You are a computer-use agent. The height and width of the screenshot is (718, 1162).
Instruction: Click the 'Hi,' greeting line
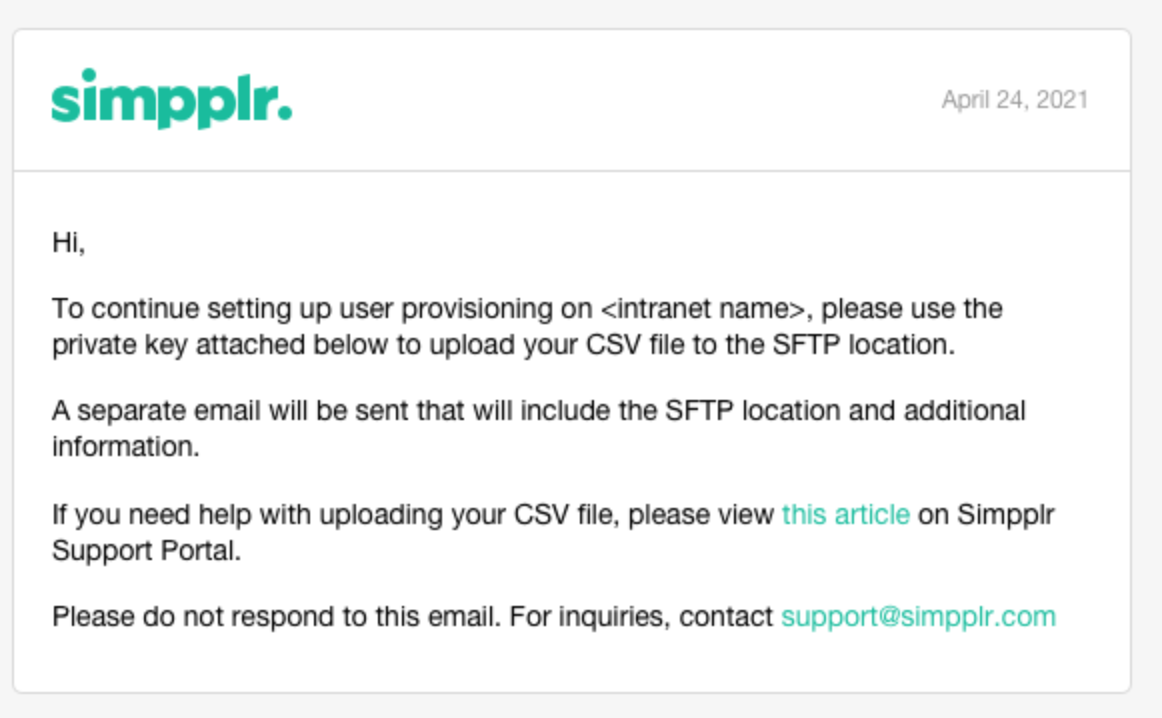(68, 242)
